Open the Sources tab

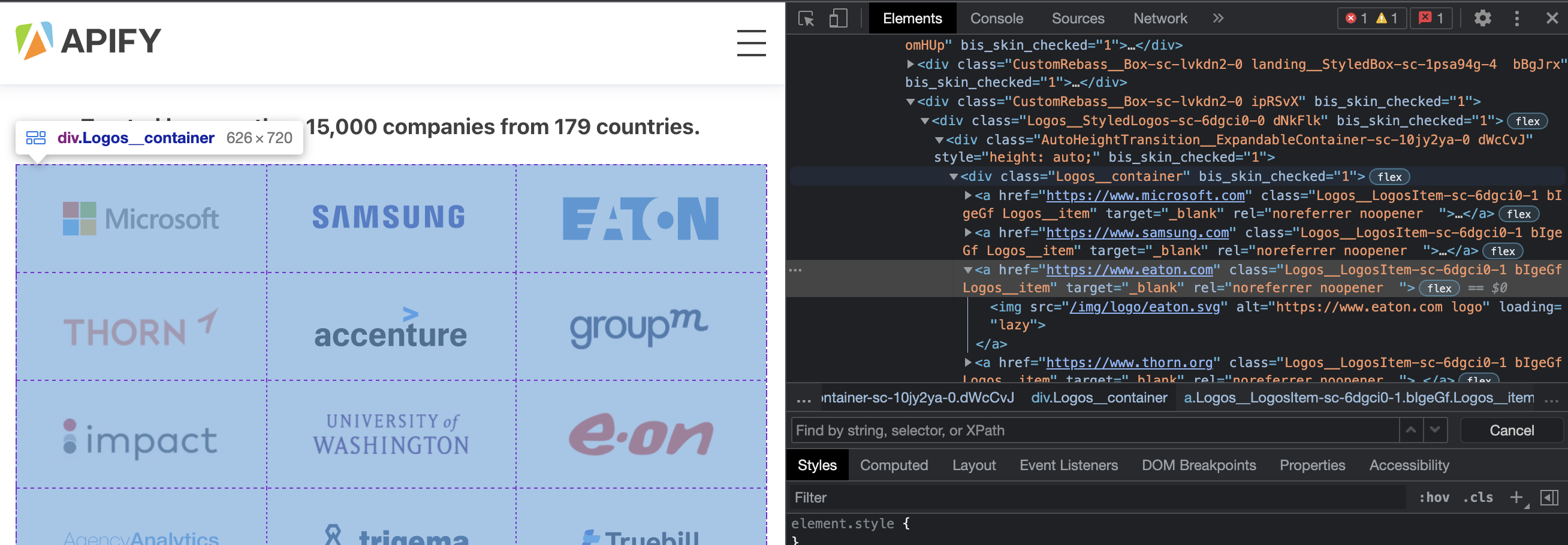[x=1077, y=18]
